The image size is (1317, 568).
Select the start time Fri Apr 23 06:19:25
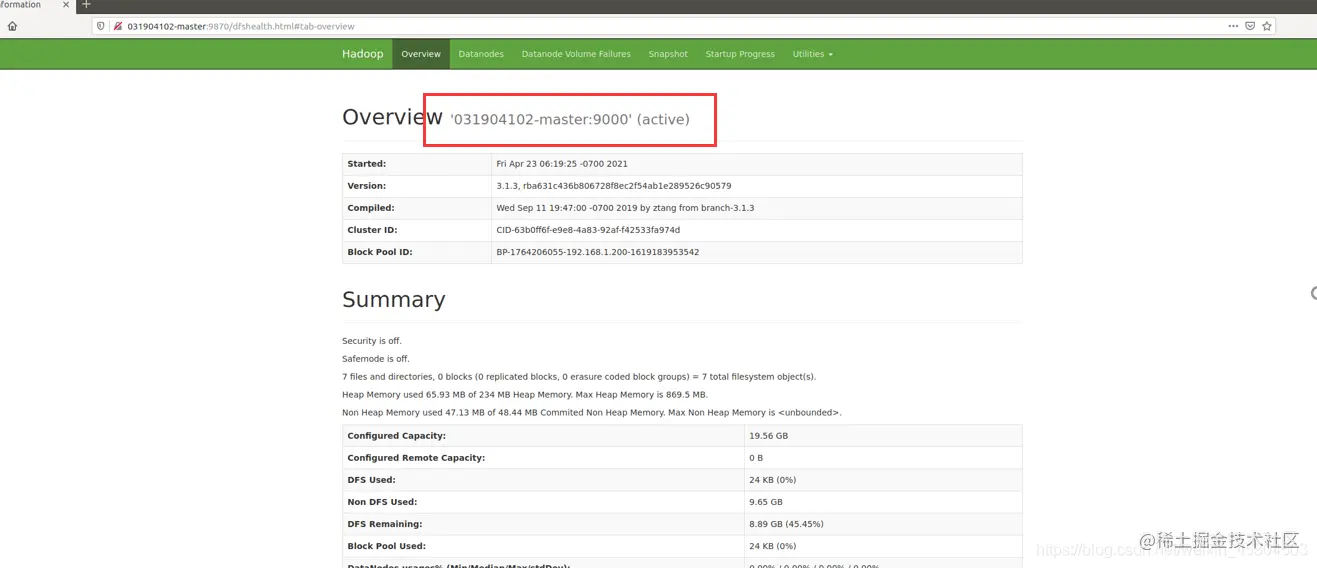(562, 164)
